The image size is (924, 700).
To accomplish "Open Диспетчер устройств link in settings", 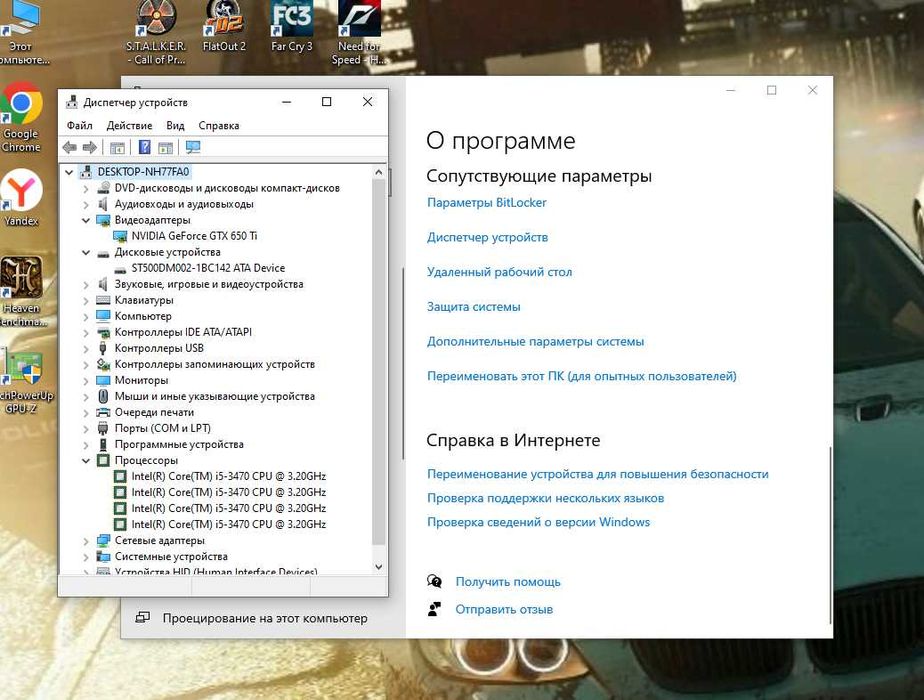I will tap(487, 237).
